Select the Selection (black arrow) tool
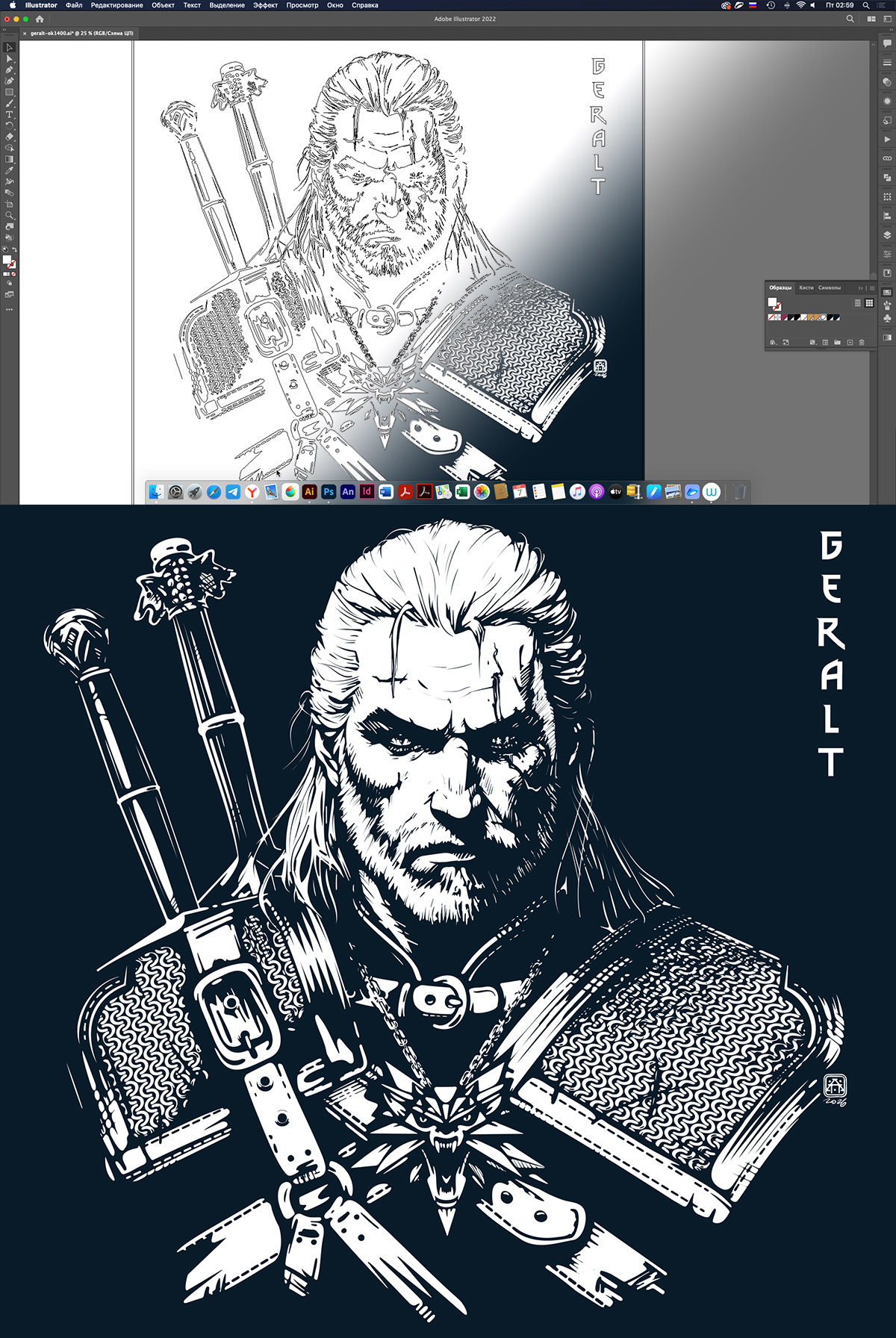 click(9, 47)
